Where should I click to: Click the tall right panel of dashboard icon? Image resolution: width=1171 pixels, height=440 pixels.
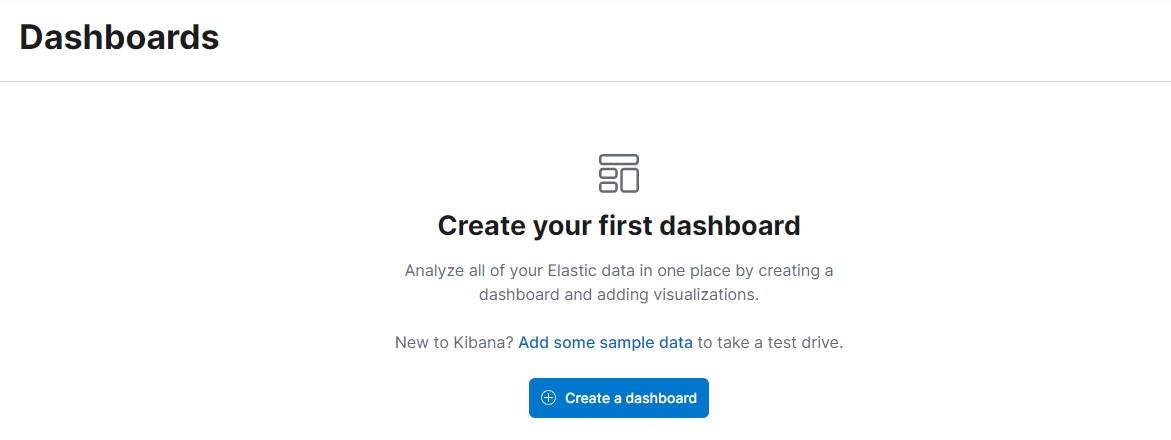(x=630, y=180)
